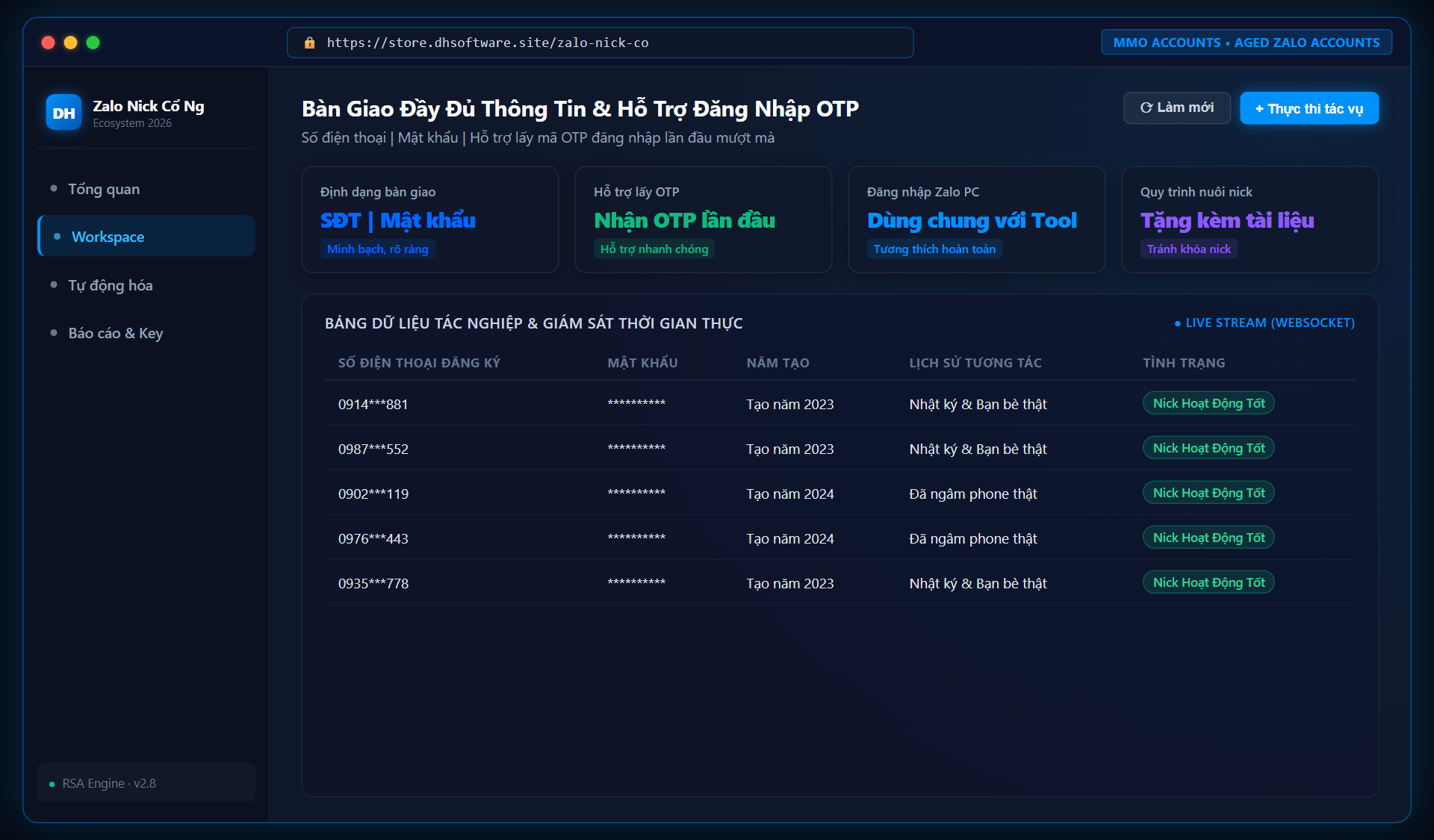Click the green maximize window dot
Screen dimensions: 1434x840
[93, 43]
